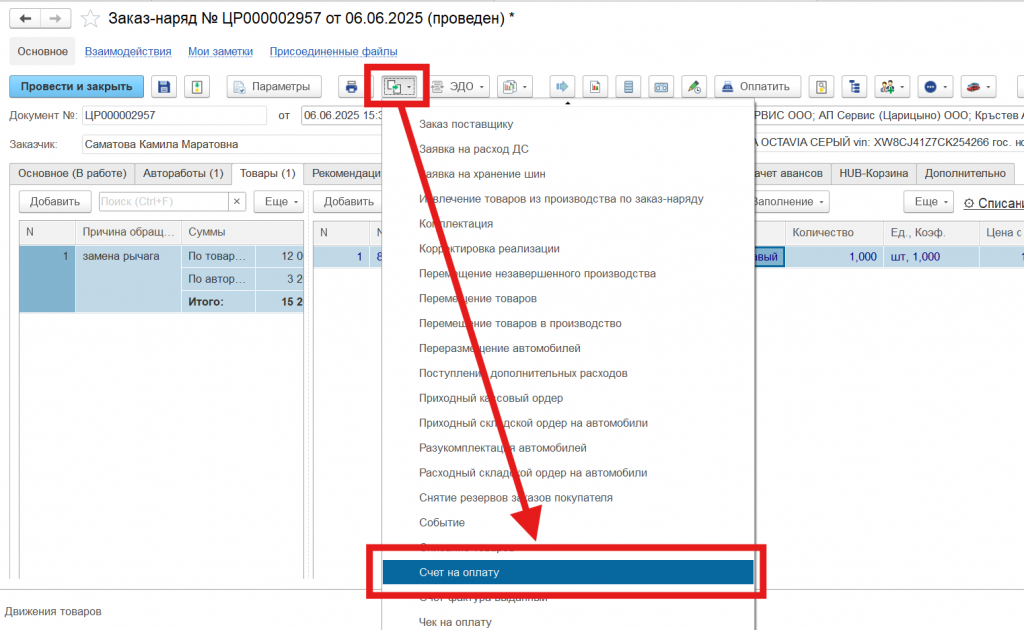Click the Поиск (Ctrl+F) search field
The width and height of the screenshot is (1024, 630).
pyautogui.click(x=164, y=201)
